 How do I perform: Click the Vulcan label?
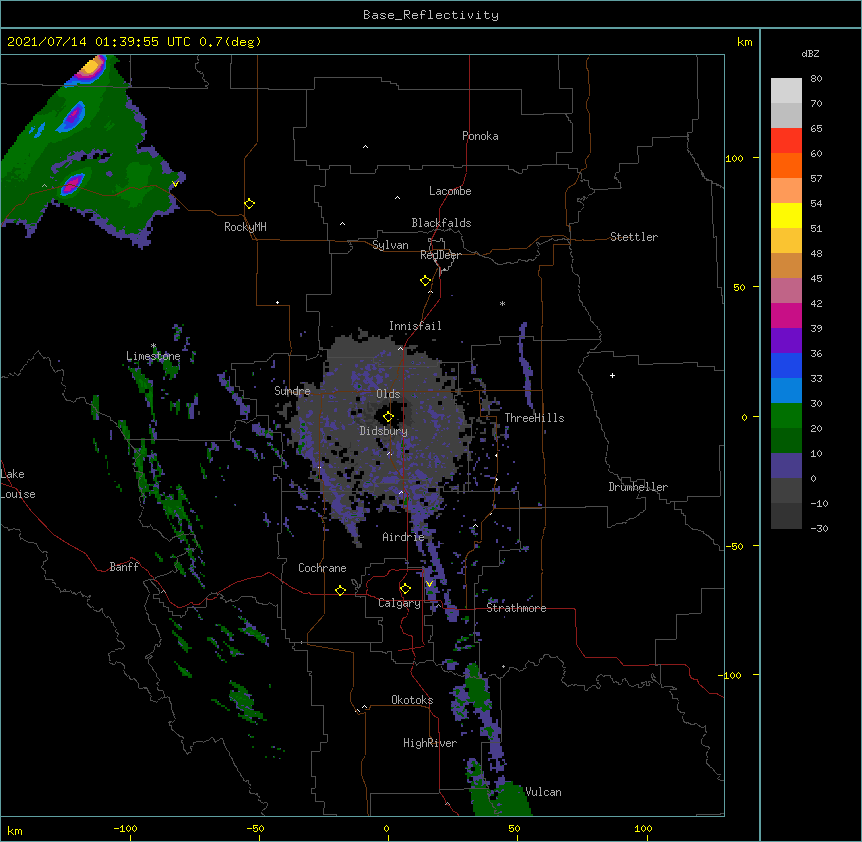[543, 792]
